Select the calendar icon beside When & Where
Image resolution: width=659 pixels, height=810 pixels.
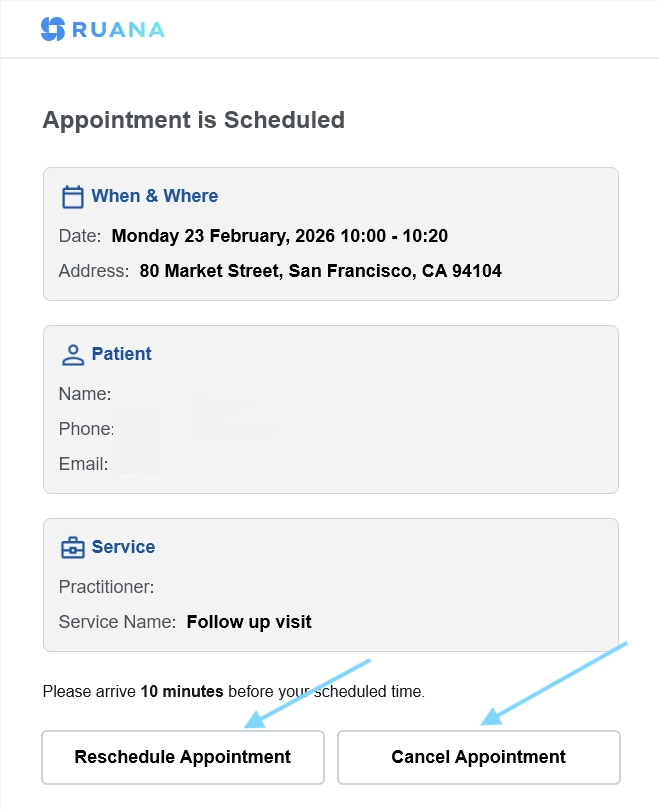(x=72, y=196)
